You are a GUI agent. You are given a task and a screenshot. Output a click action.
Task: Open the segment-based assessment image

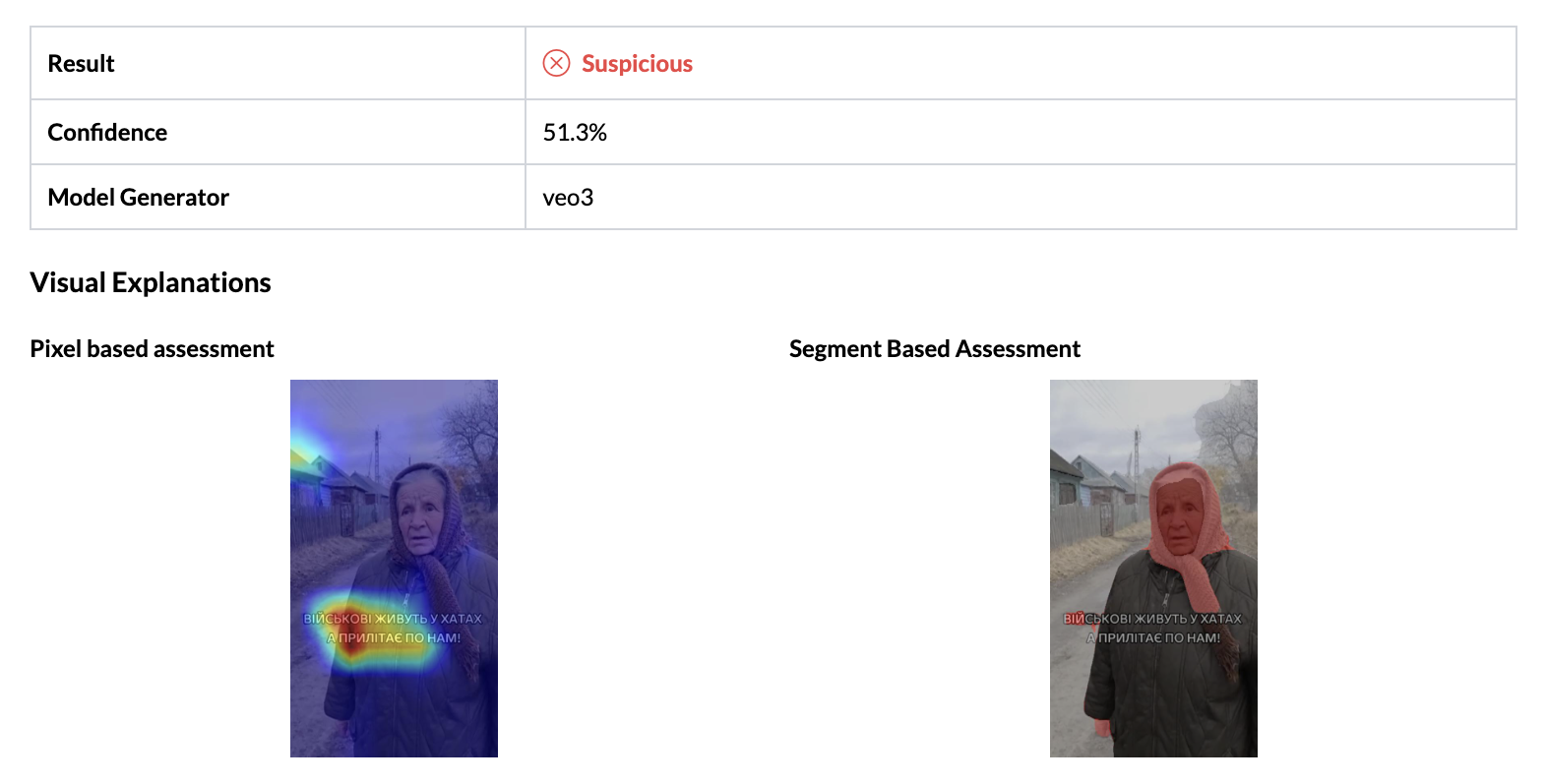tap(1153, 568)
